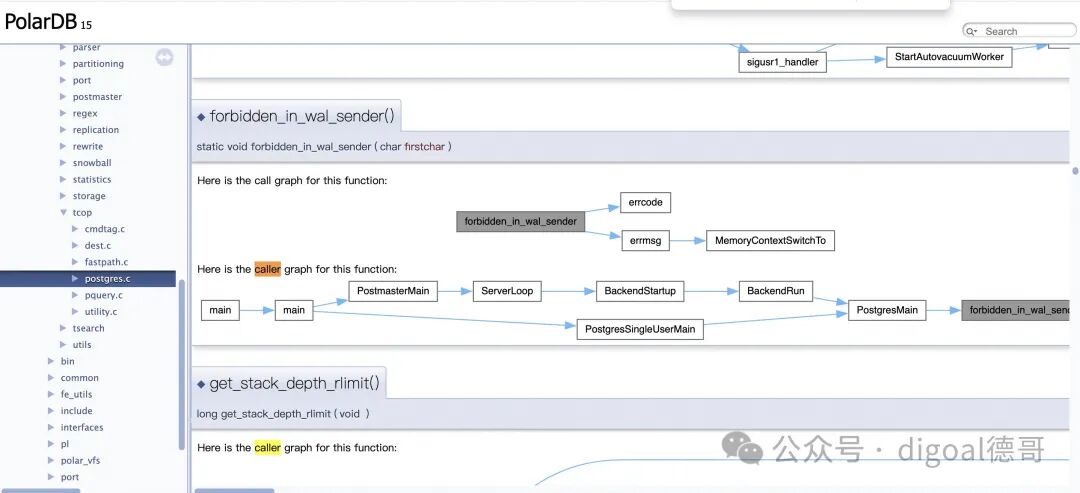This screenshot has width=1080, height=493.
Task: Open the port entry under partitioning
Action: pos(81,80)
